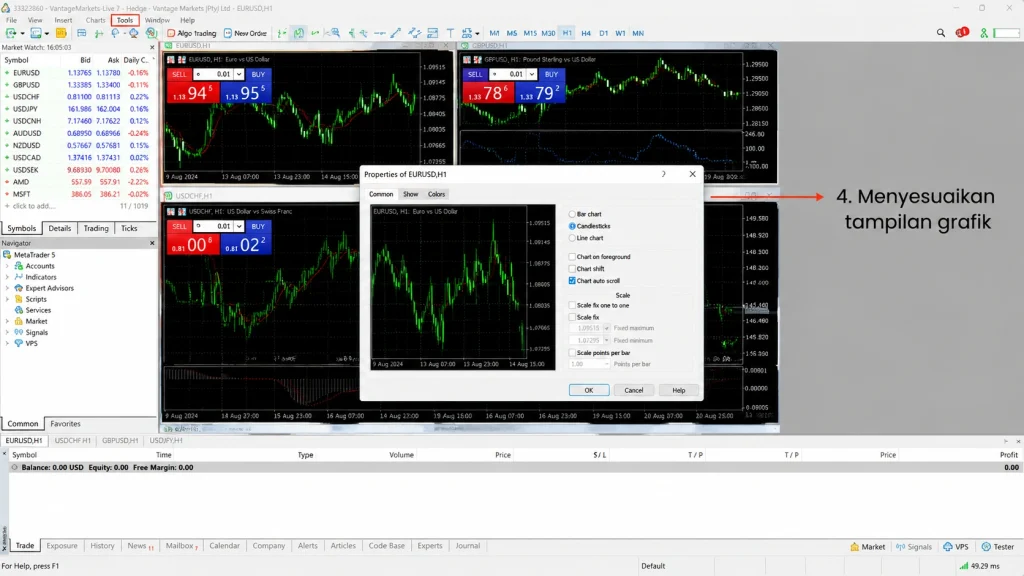Switch chart to bar chart via toolbar icon

[281, 33]
